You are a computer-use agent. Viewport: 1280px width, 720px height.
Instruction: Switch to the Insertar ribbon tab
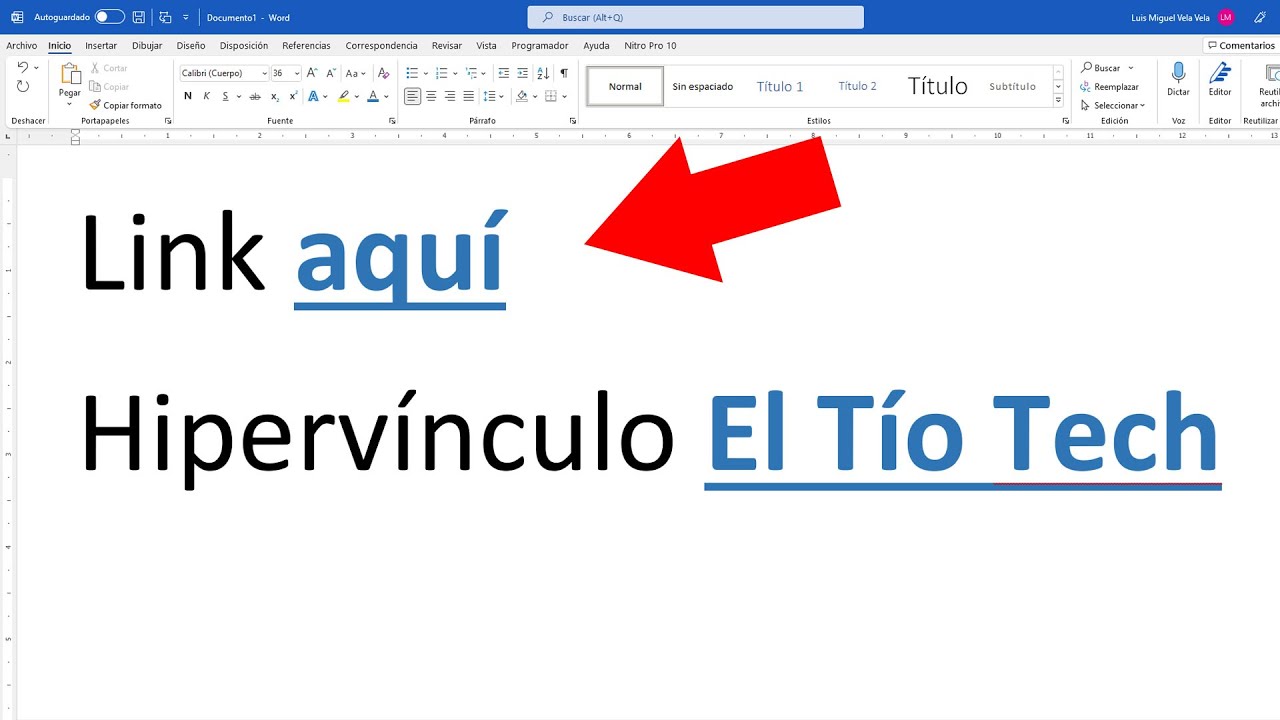[x=101, y=45]
